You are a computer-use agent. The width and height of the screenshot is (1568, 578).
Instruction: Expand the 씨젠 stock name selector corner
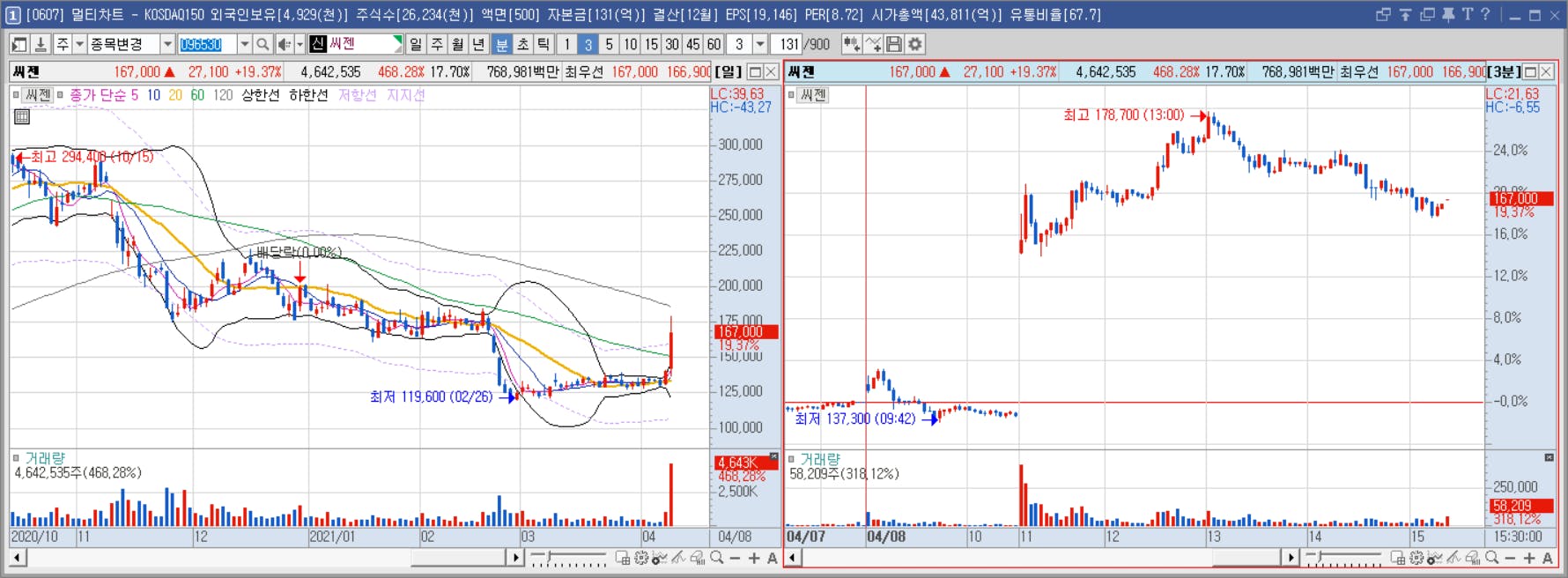[397, 40]
